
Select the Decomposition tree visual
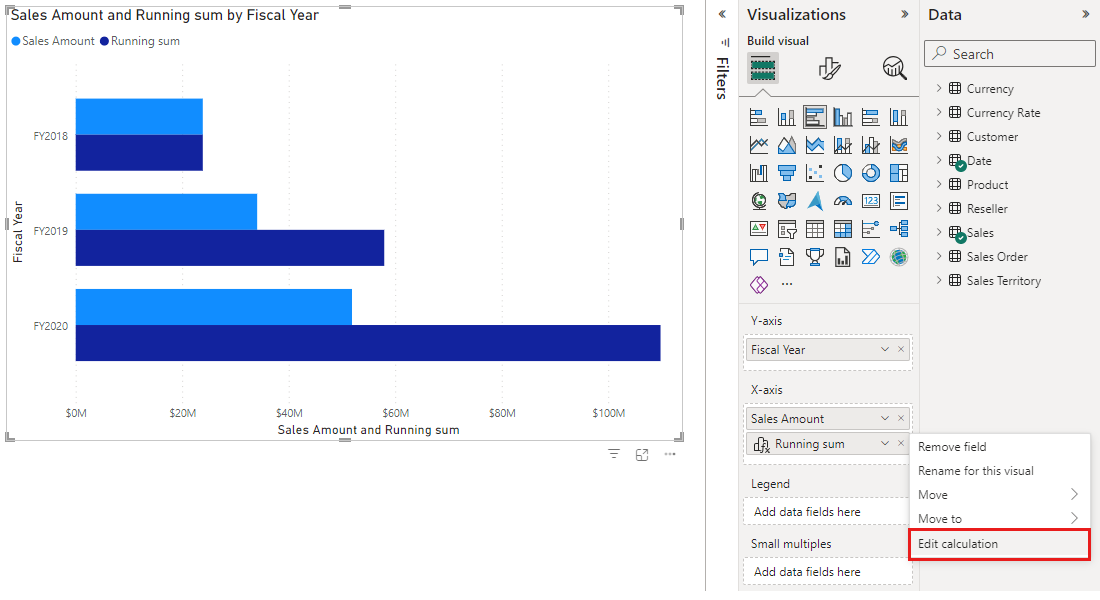(899, 229)
